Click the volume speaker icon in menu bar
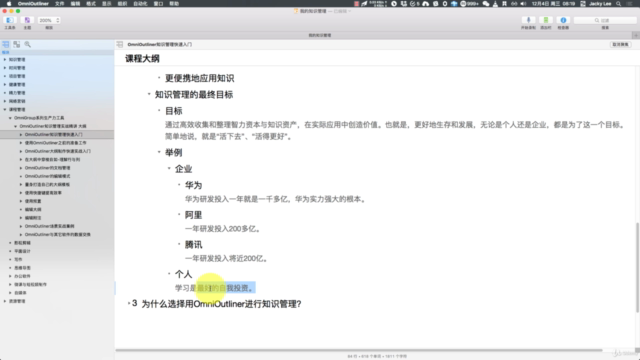This screenshot has height=360, width=640. pyautogui.click(x=523, y=4)
